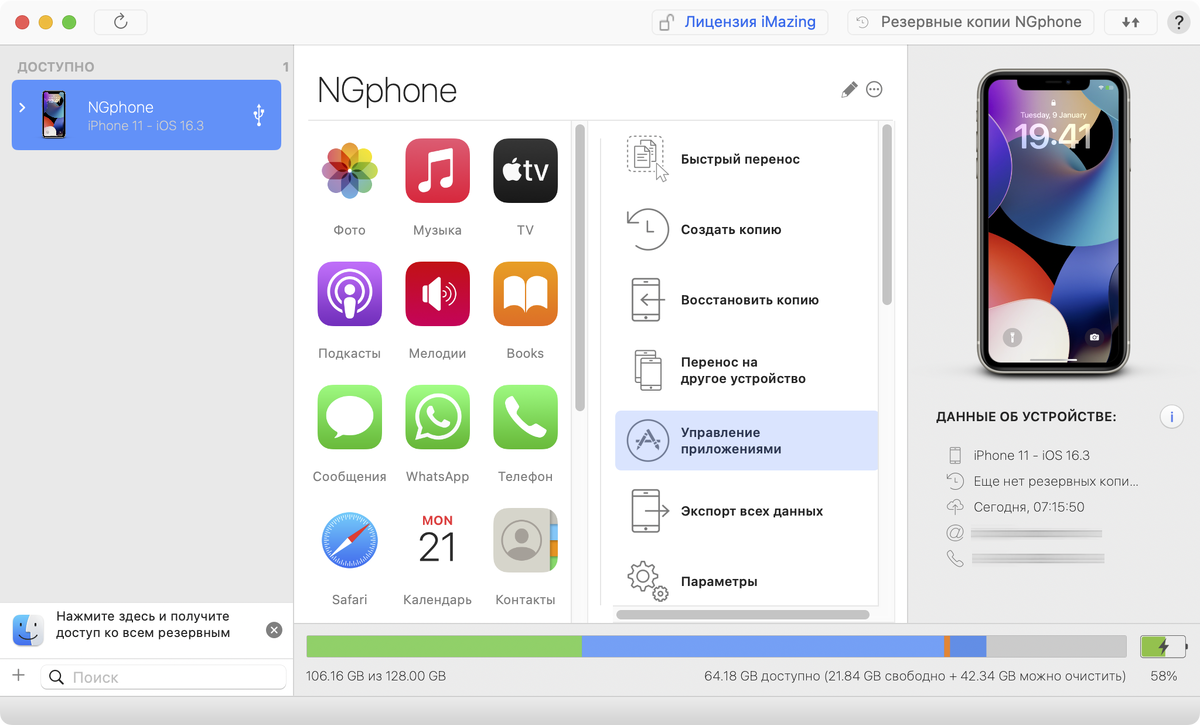Open Safari browsing data
This screenshot has height=725, width=1200.
tap(349, 541)
